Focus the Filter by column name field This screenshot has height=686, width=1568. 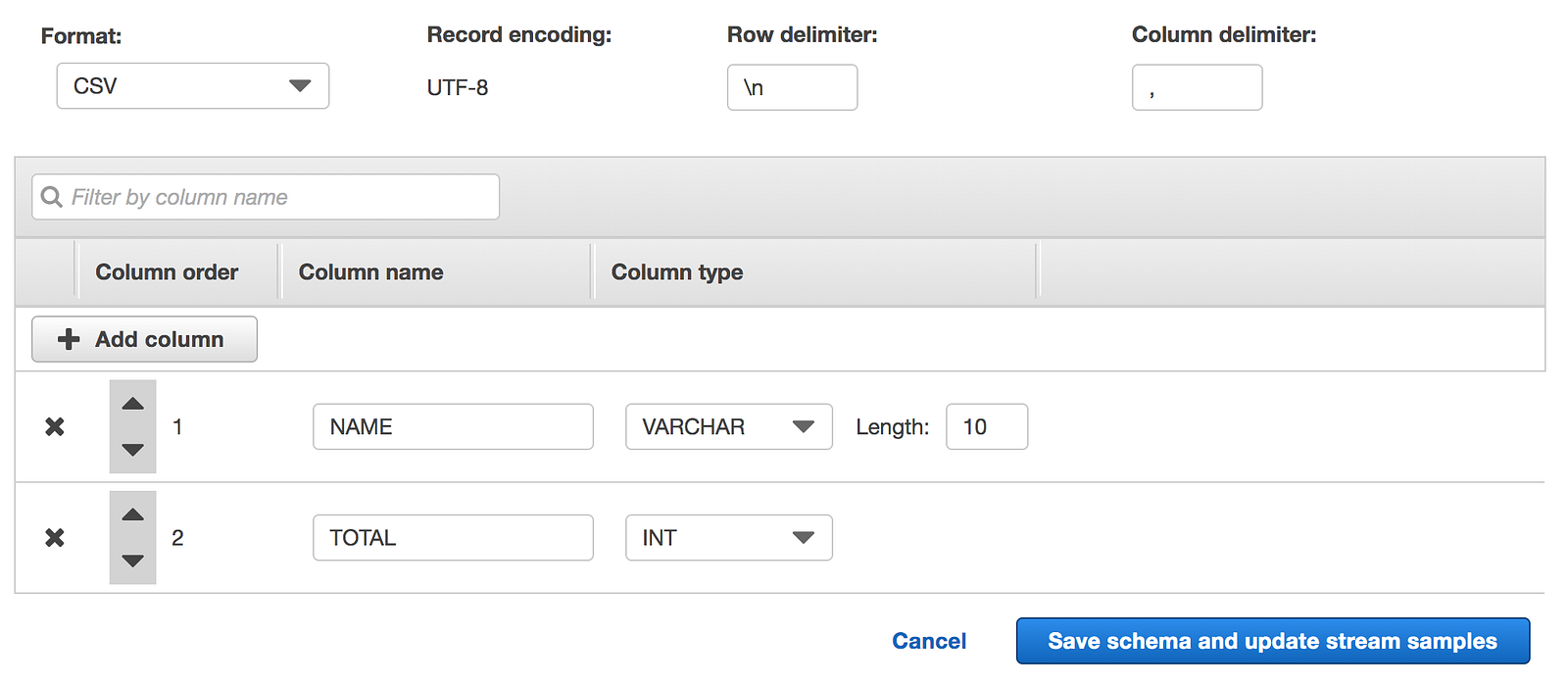[279, 197]
